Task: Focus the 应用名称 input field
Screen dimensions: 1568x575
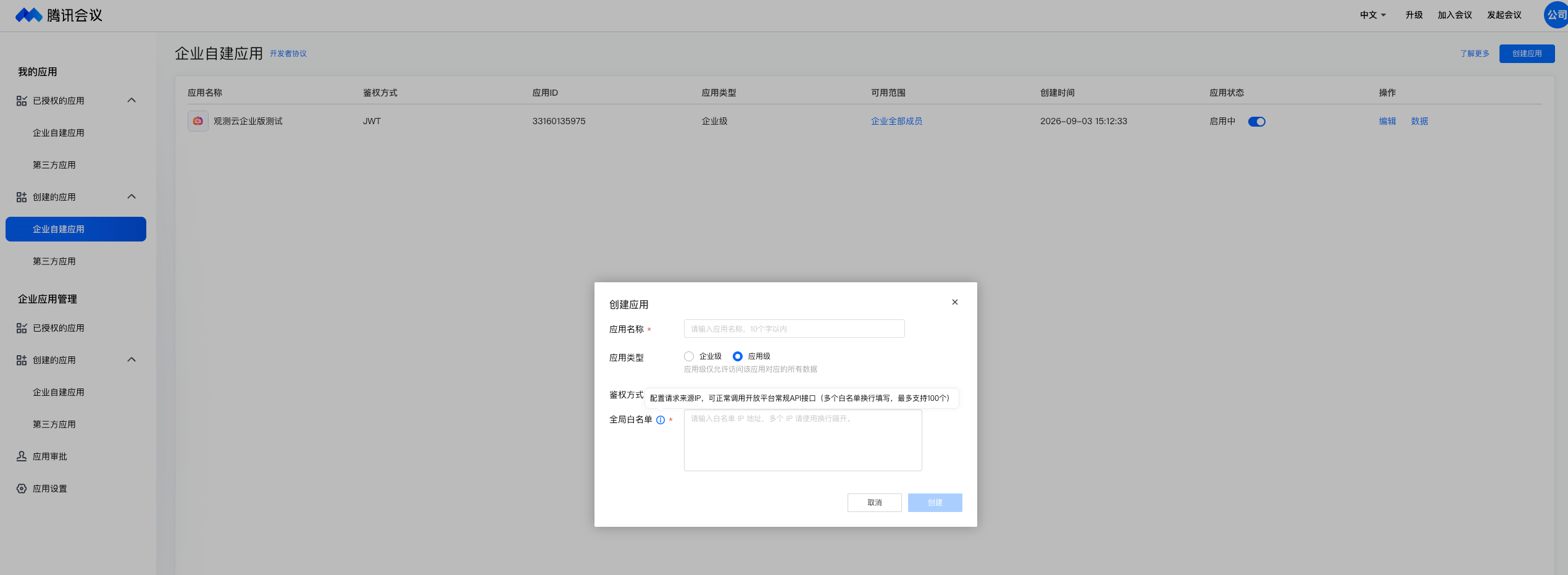Action: (794, 329)
